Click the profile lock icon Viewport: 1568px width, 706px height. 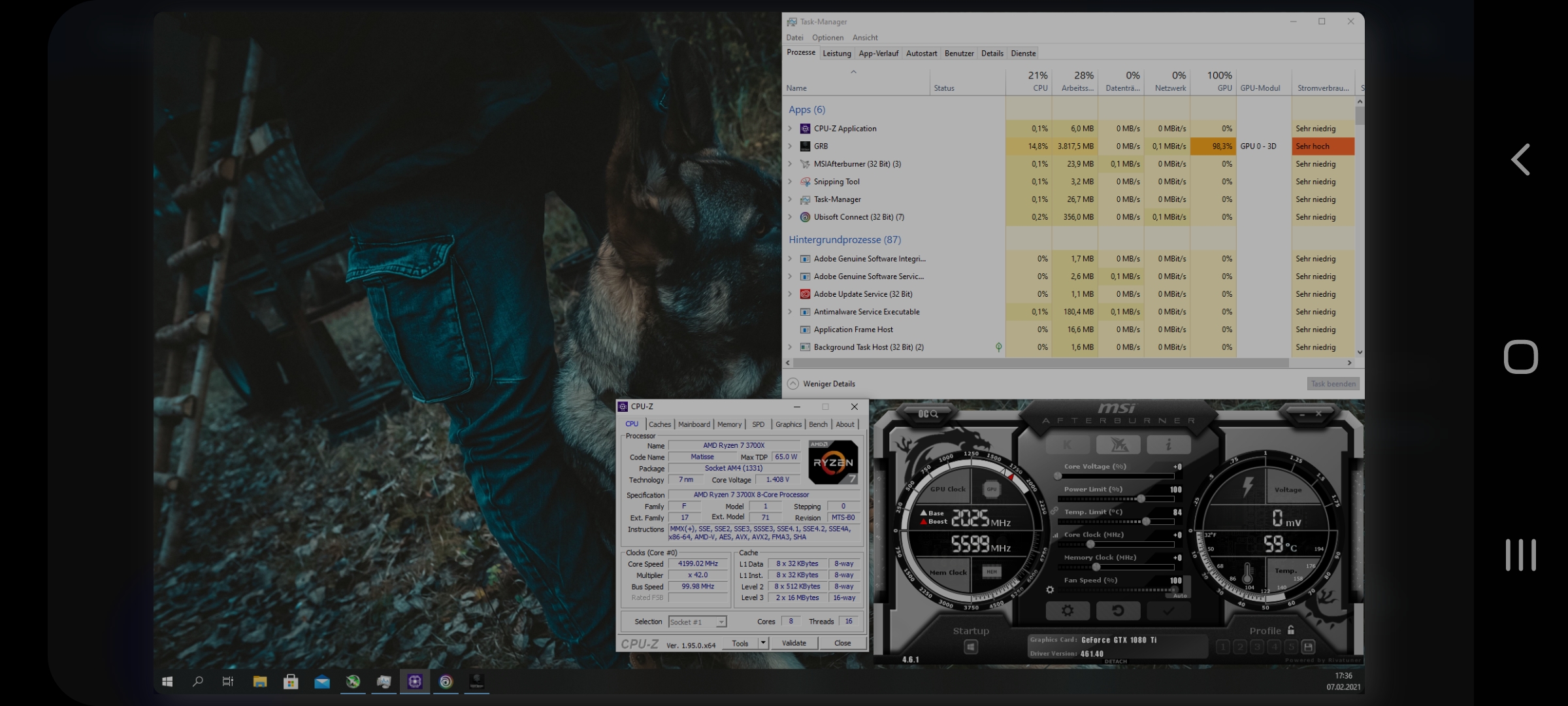pos(1291,630)
